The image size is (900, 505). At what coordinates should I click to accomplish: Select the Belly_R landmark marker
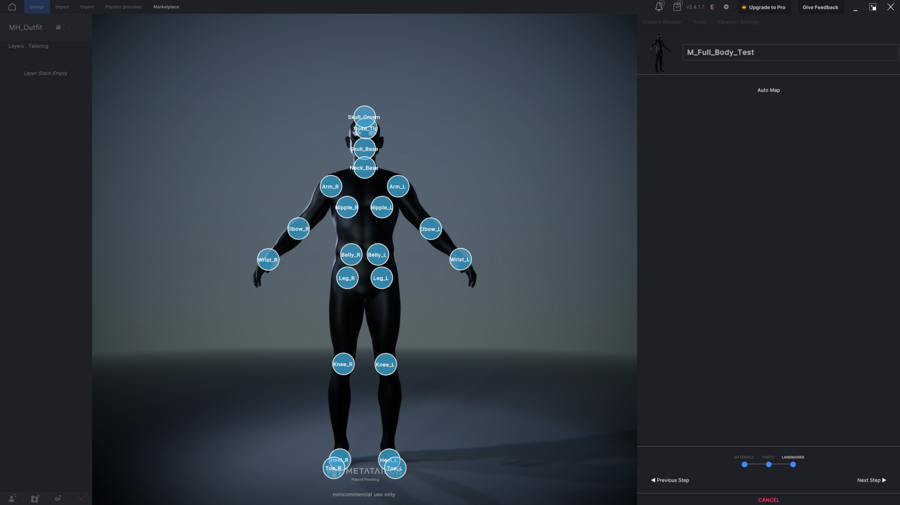(350, 254)
